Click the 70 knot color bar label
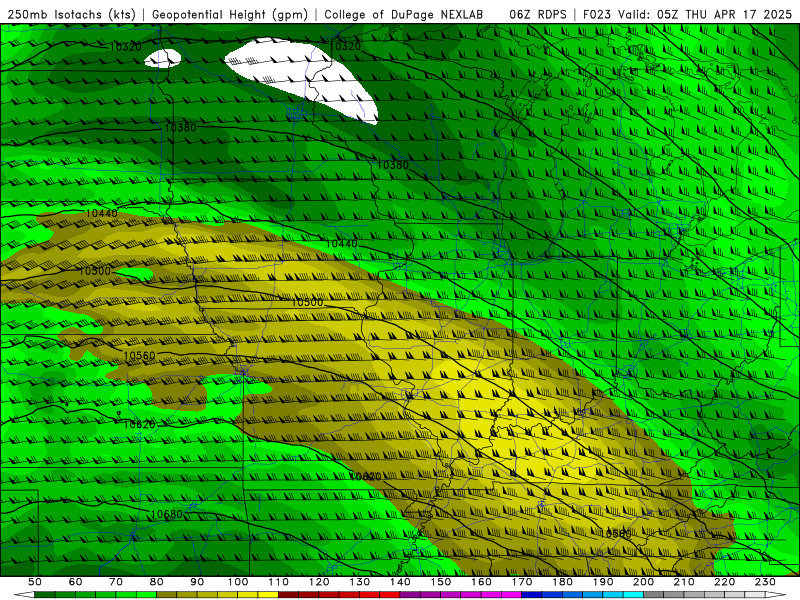The width and height of the screenshot is (800, 600). 116,582
